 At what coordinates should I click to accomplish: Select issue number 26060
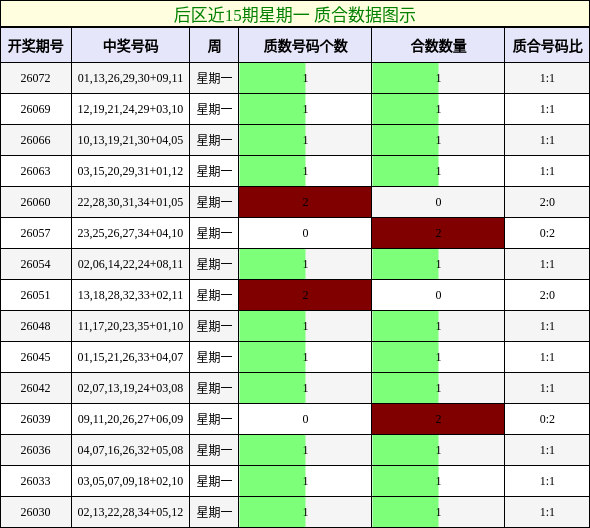(x=35, y=202)
